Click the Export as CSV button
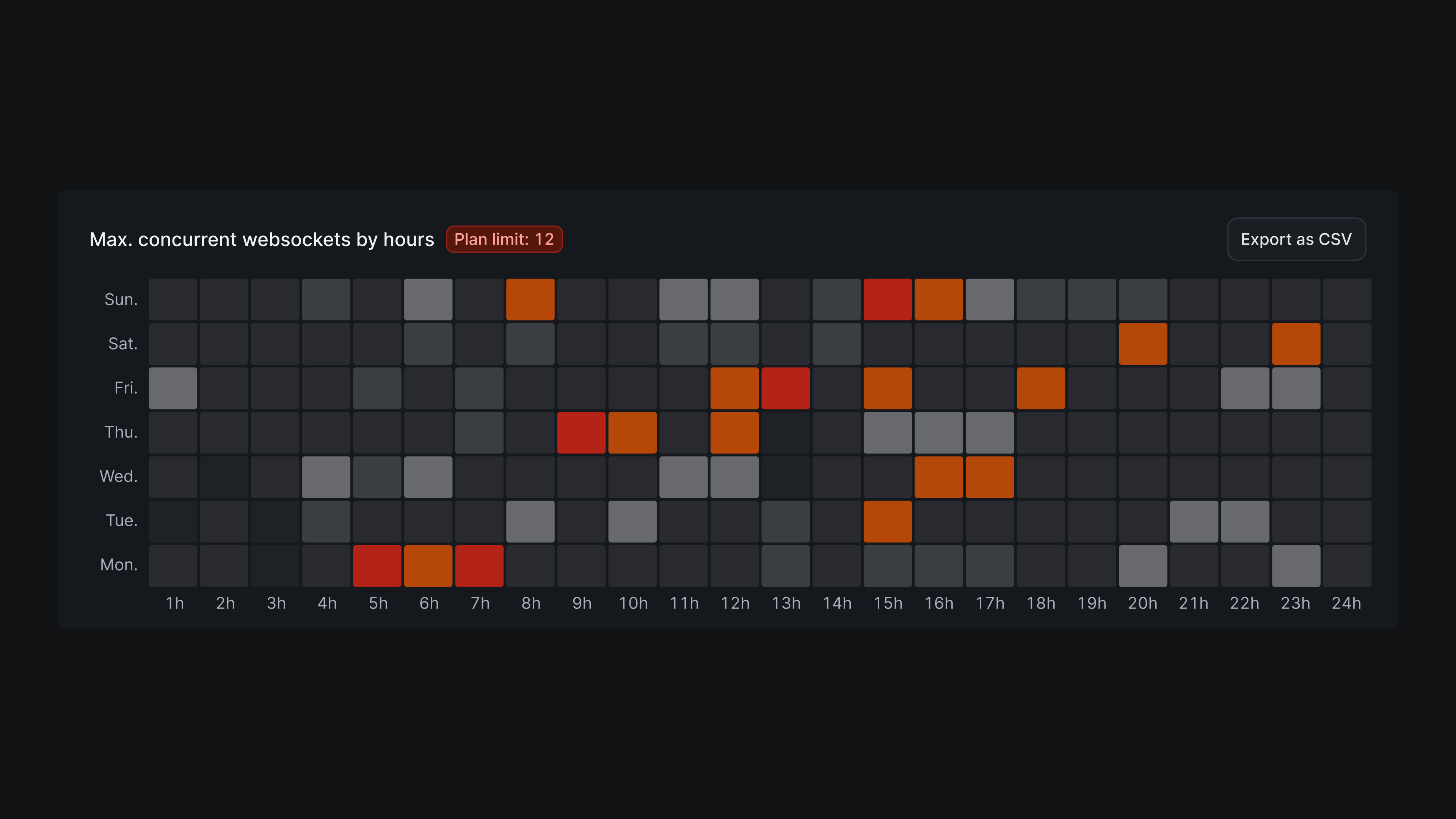This screenshot has width=1456, height=819. point(1296,239)
